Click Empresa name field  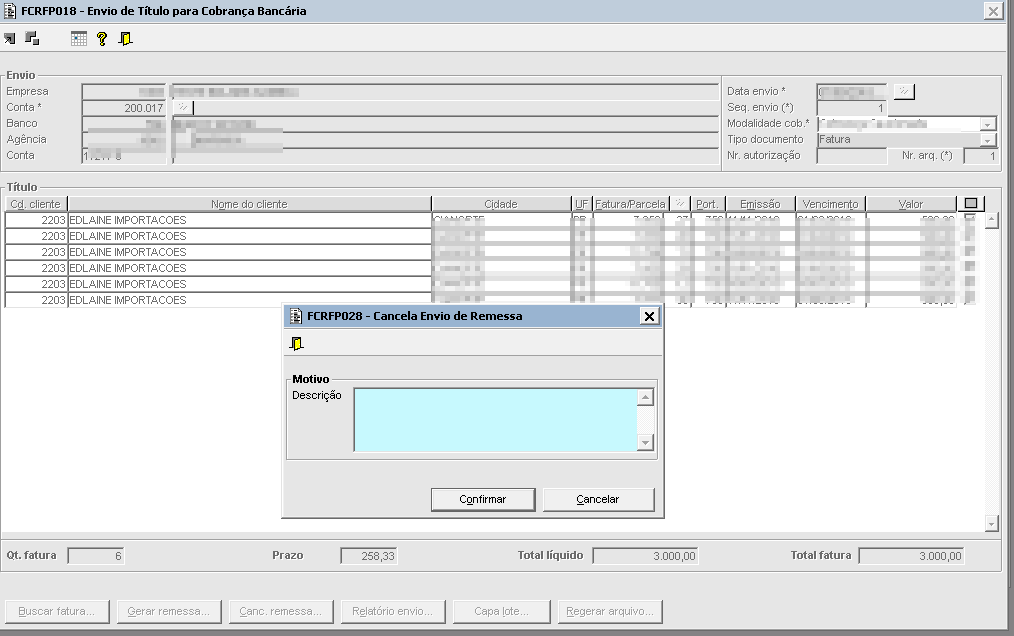[x=445, y=92]
